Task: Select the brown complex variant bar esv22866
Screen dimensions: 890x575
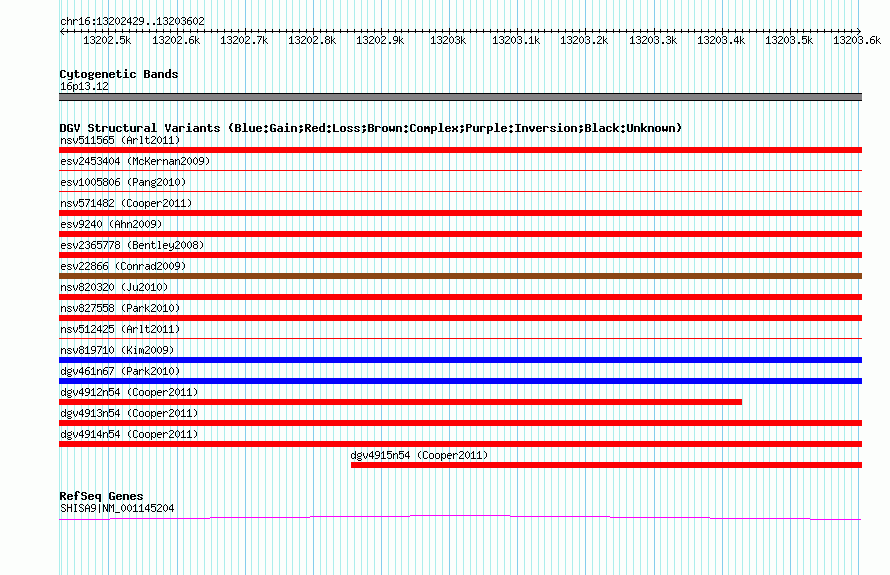Action: click(x=460, y=276)
